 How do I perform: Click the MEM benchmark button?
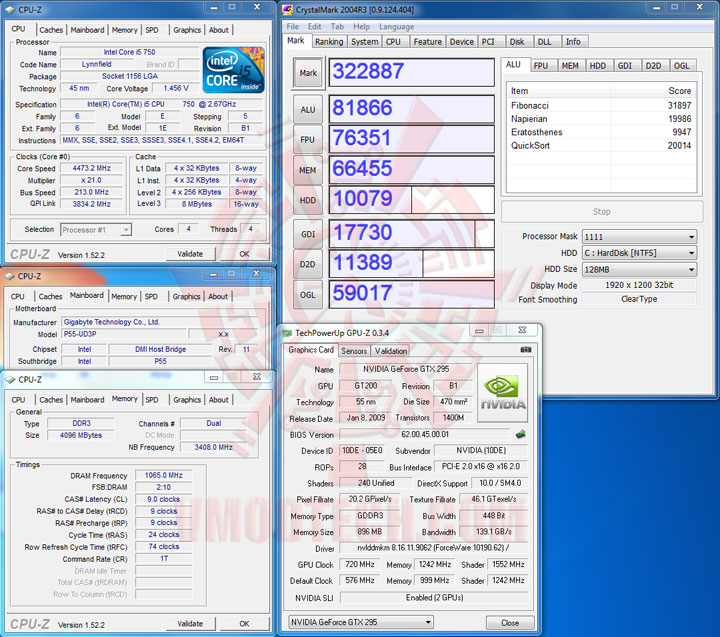[x=308, y=170]
